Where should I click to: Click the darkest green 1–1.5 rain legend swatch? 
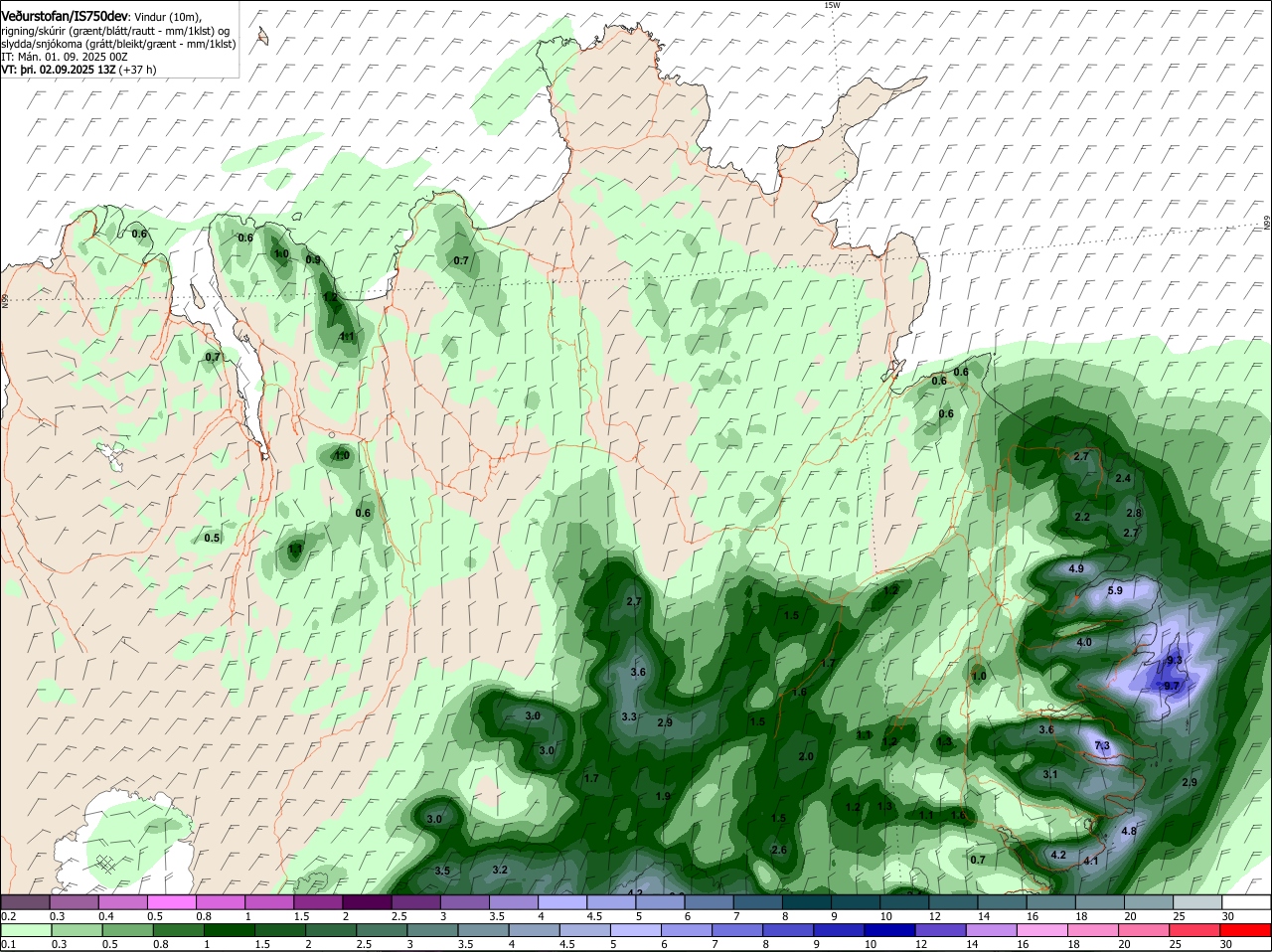(x=228, y=930)
